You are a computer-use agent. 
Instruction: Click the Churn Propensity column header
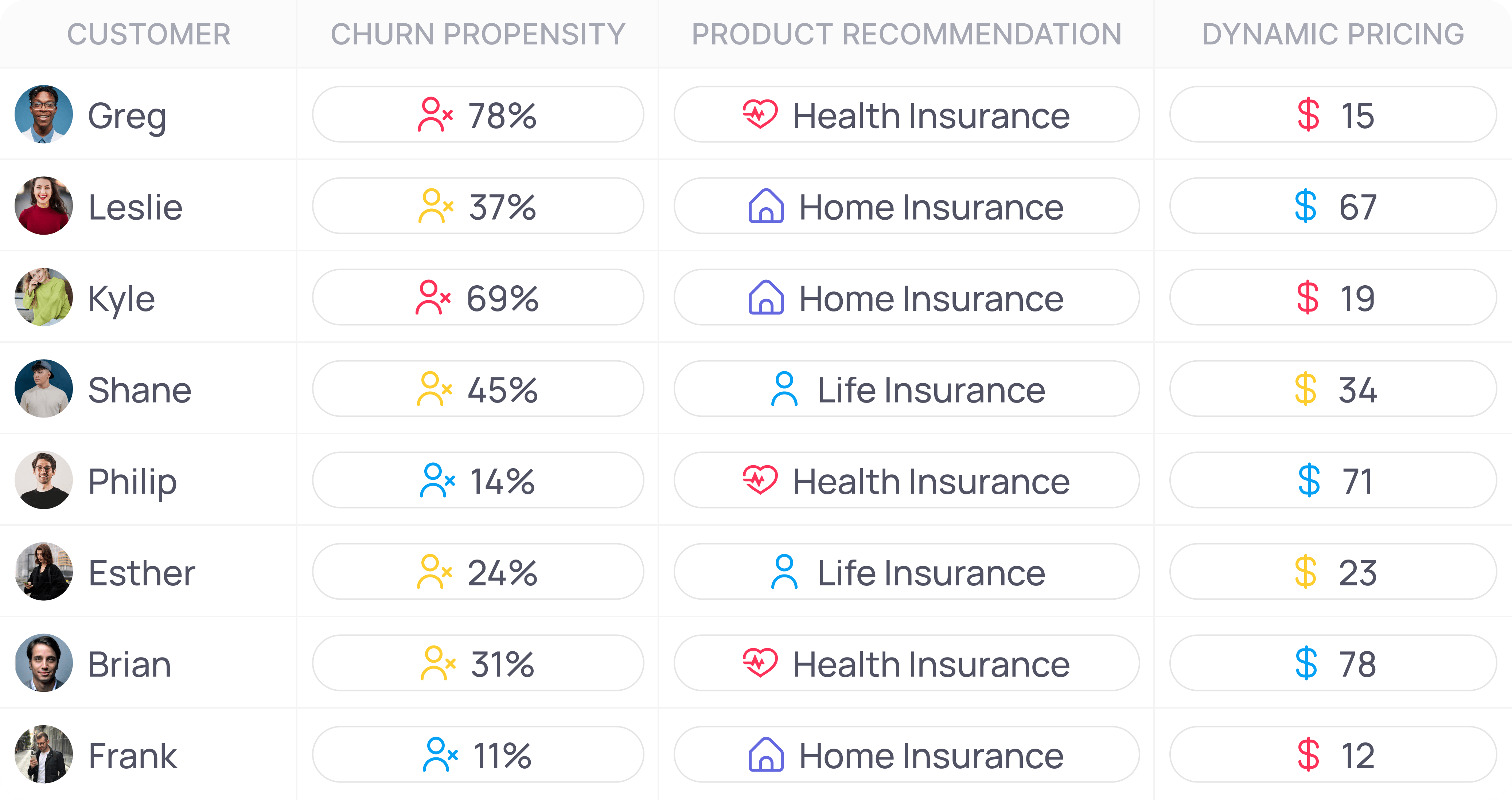[478, 34]
